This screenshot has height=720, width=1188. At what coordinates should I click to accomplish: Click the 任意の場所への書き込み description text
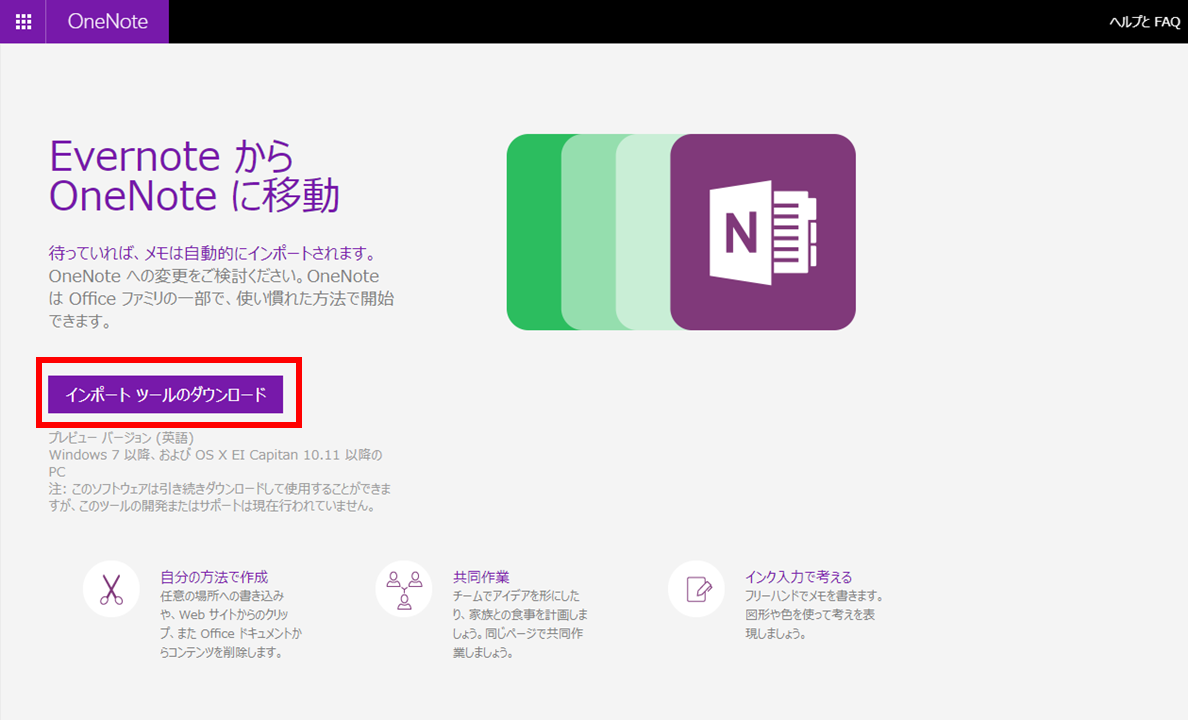click(231, 624)
